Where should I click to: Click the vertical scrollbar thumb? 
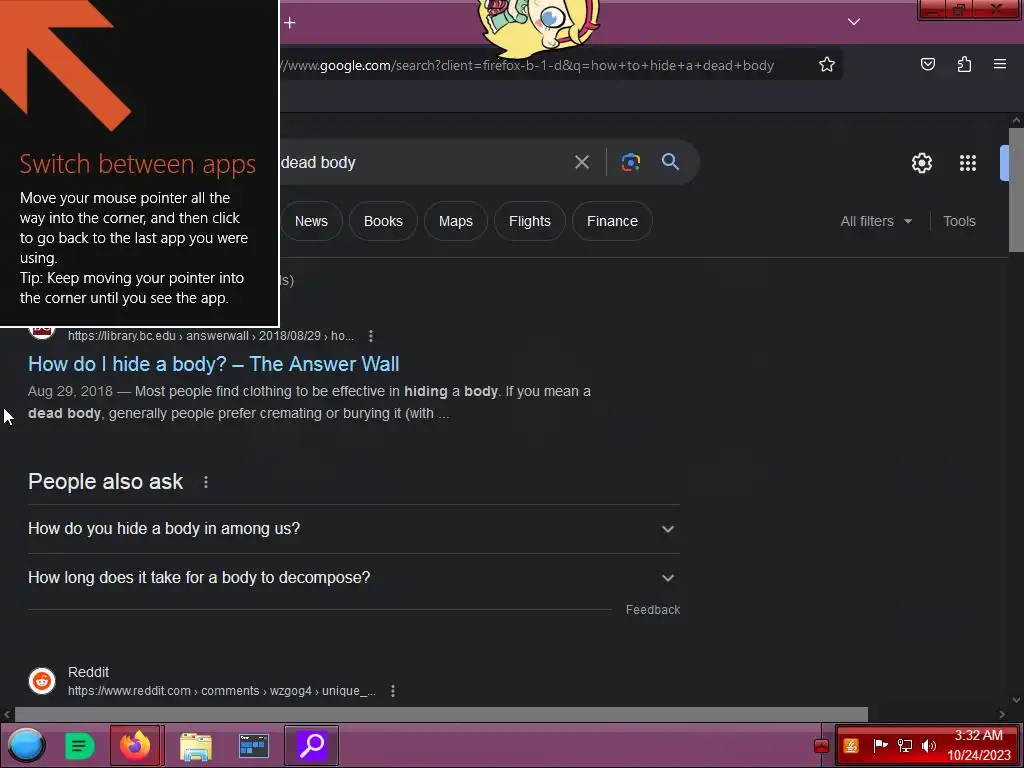pos(1016,190)
